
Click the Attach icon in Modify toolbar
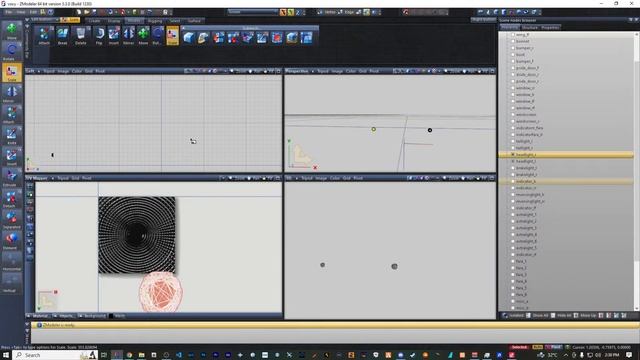coord(44,36)
